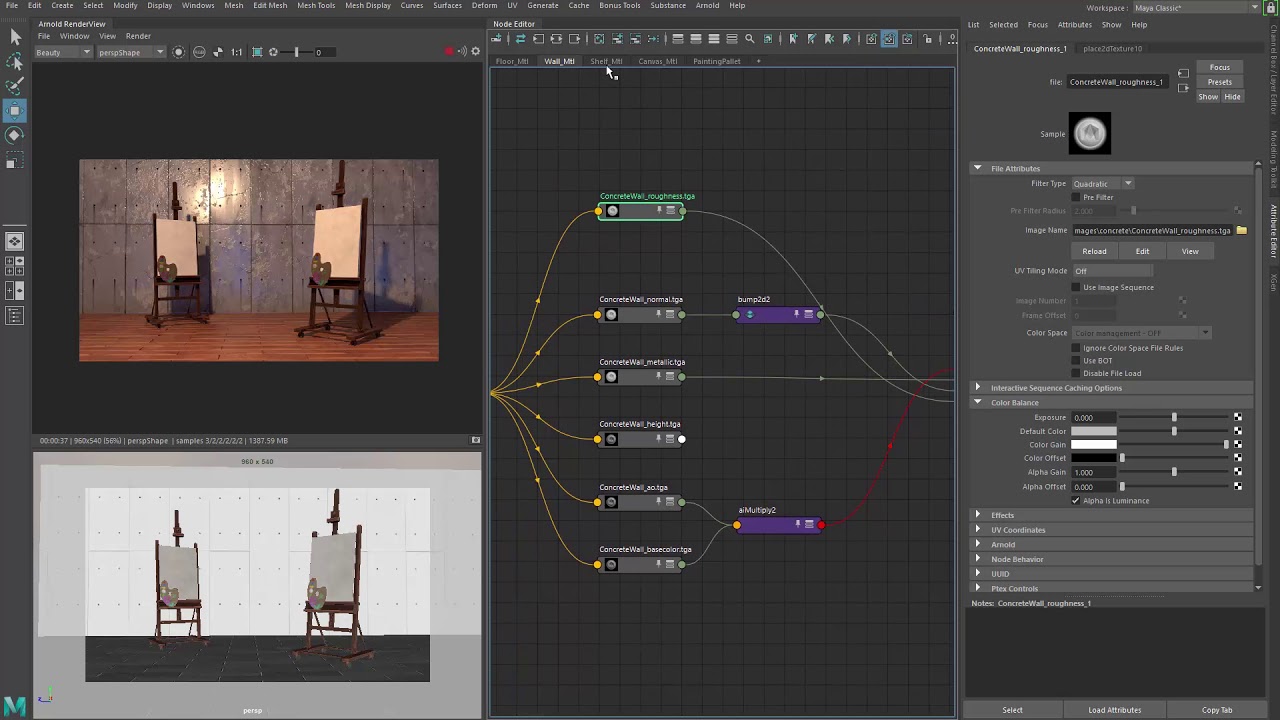Viewport: 1280px width, 720px height.
Task: Click the four-pane layout icon in left sidebar
Action: pos(15,266)
